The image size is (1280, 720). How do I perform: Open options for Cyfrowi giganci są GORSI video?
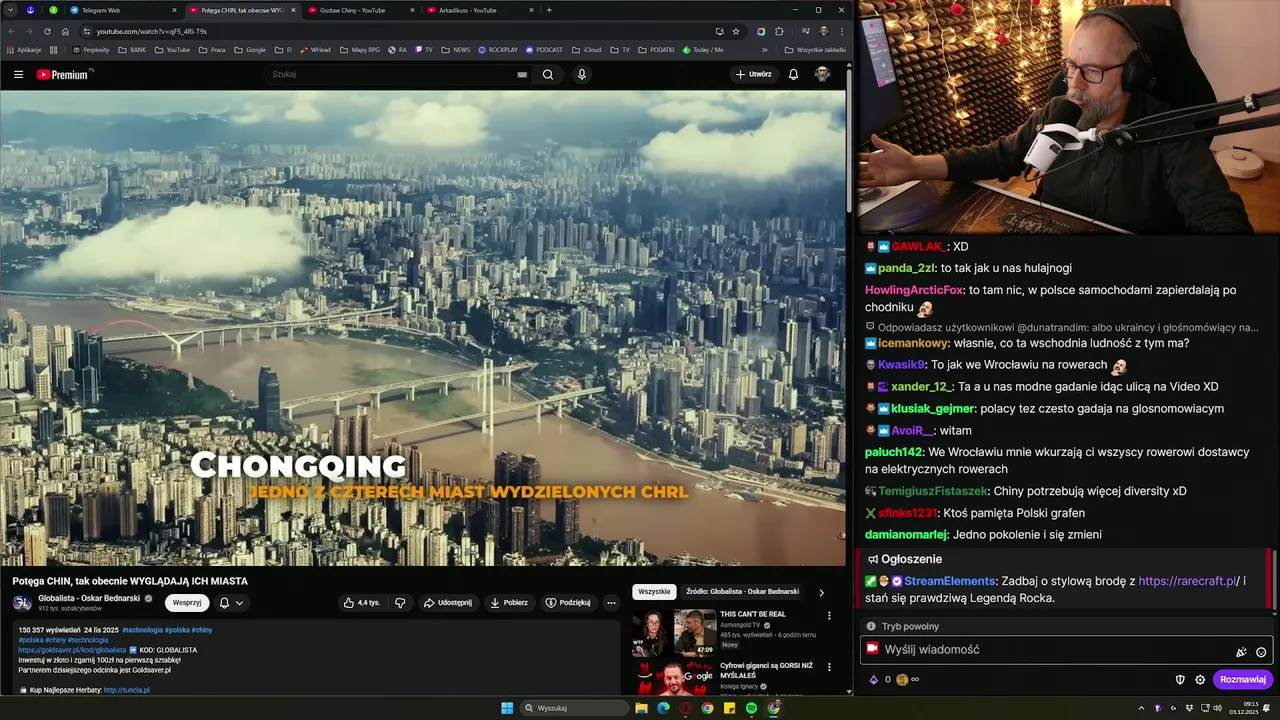[829, 667]
